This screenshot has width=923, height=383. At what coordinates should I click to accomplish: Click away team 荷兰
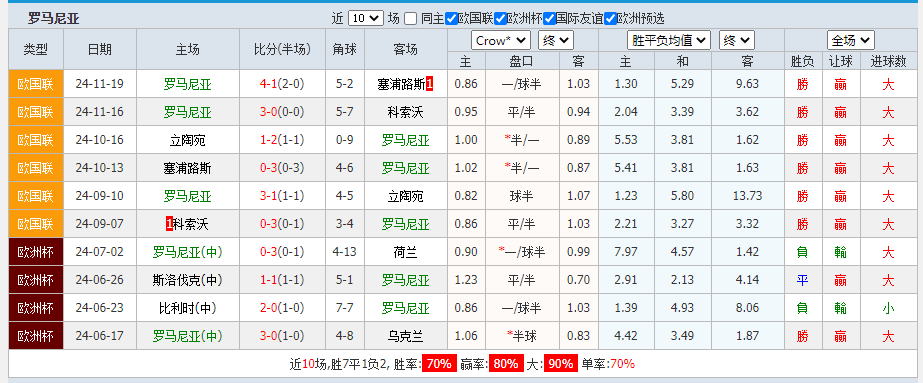pyautogui.click(x=406, y=252)
